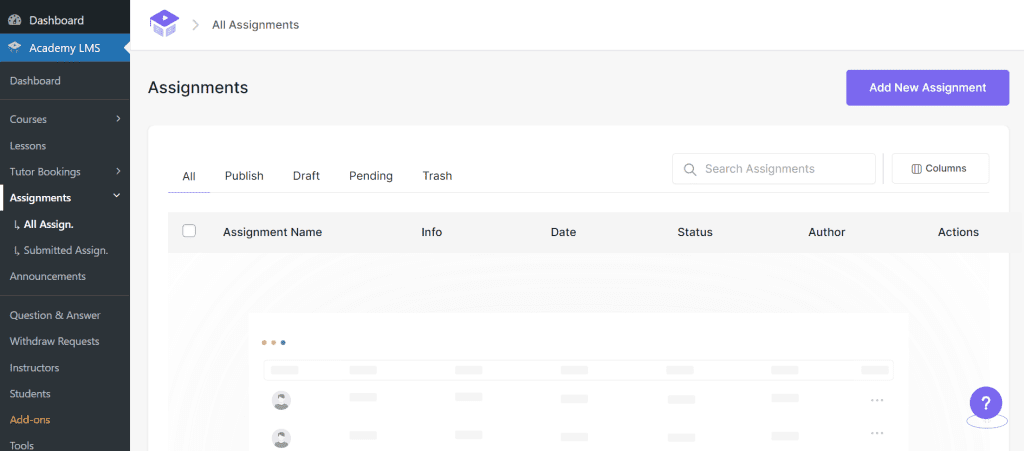Open Assignments in sidebar
This screenshot has height=451, width=1024.
pos(40,198)
